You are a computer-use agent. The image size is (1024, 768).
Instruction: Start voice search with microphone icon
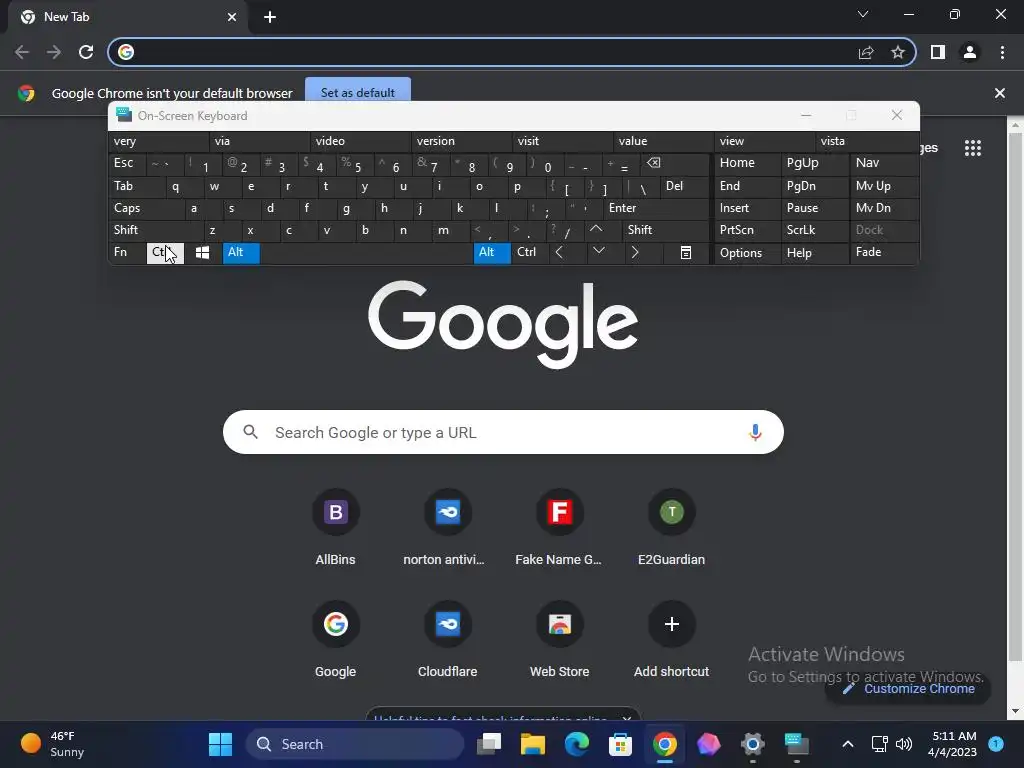click(755, 432)
